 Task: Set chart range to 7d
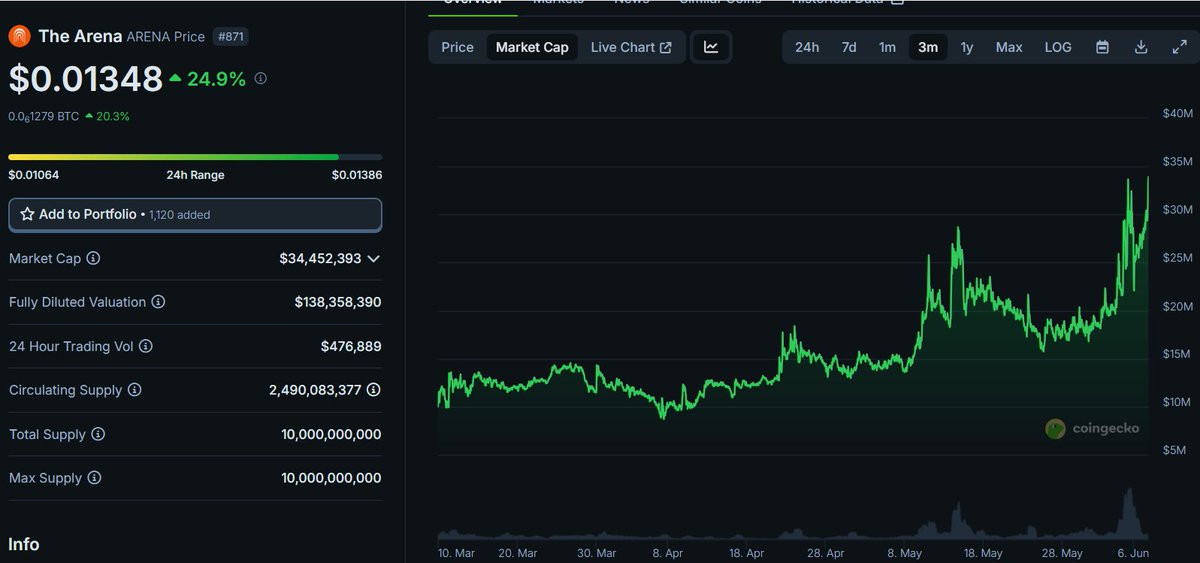click(x=849, y=47)
